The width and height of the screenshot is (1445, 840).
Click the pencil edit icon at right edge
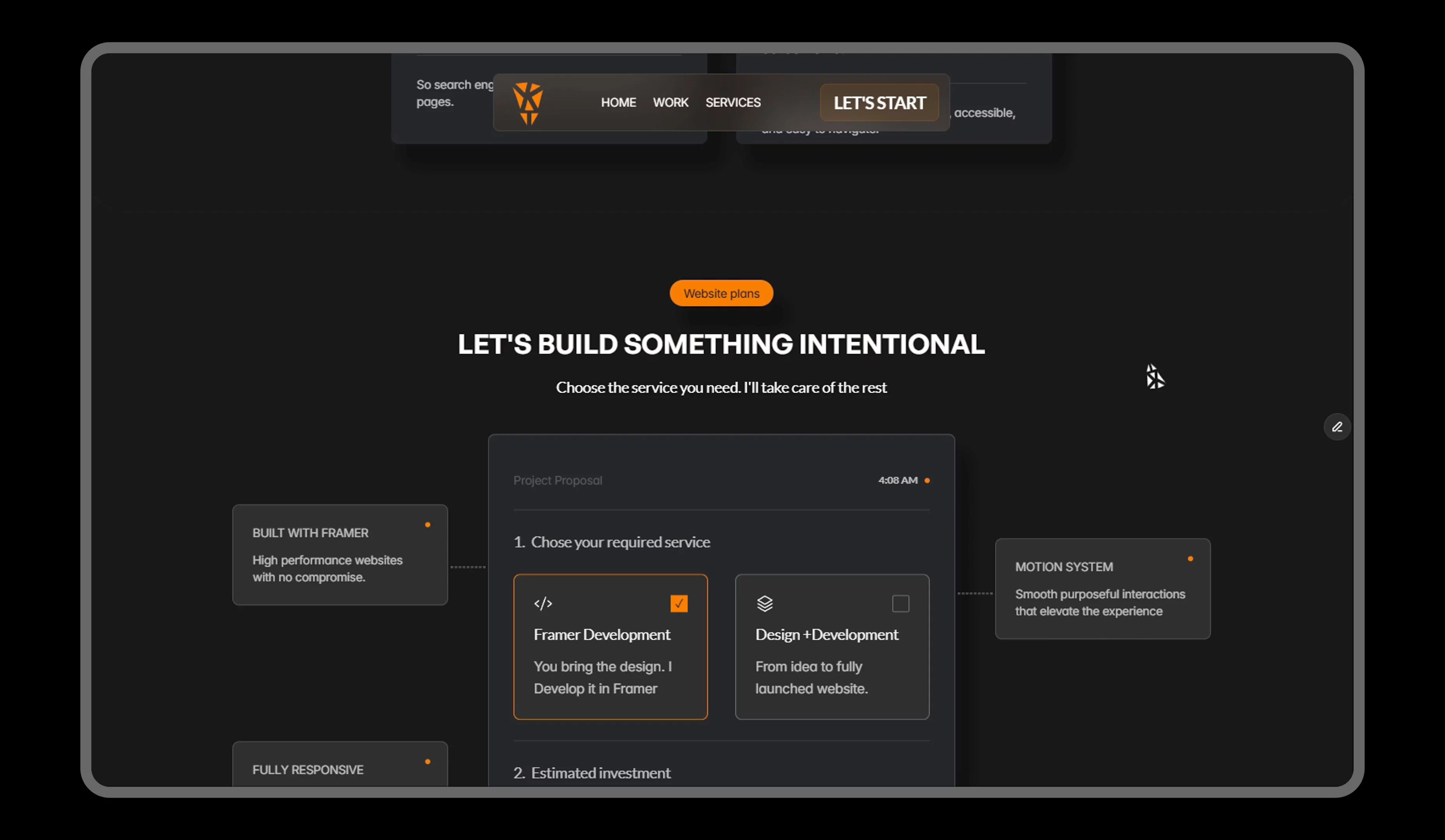(1337, 427)
